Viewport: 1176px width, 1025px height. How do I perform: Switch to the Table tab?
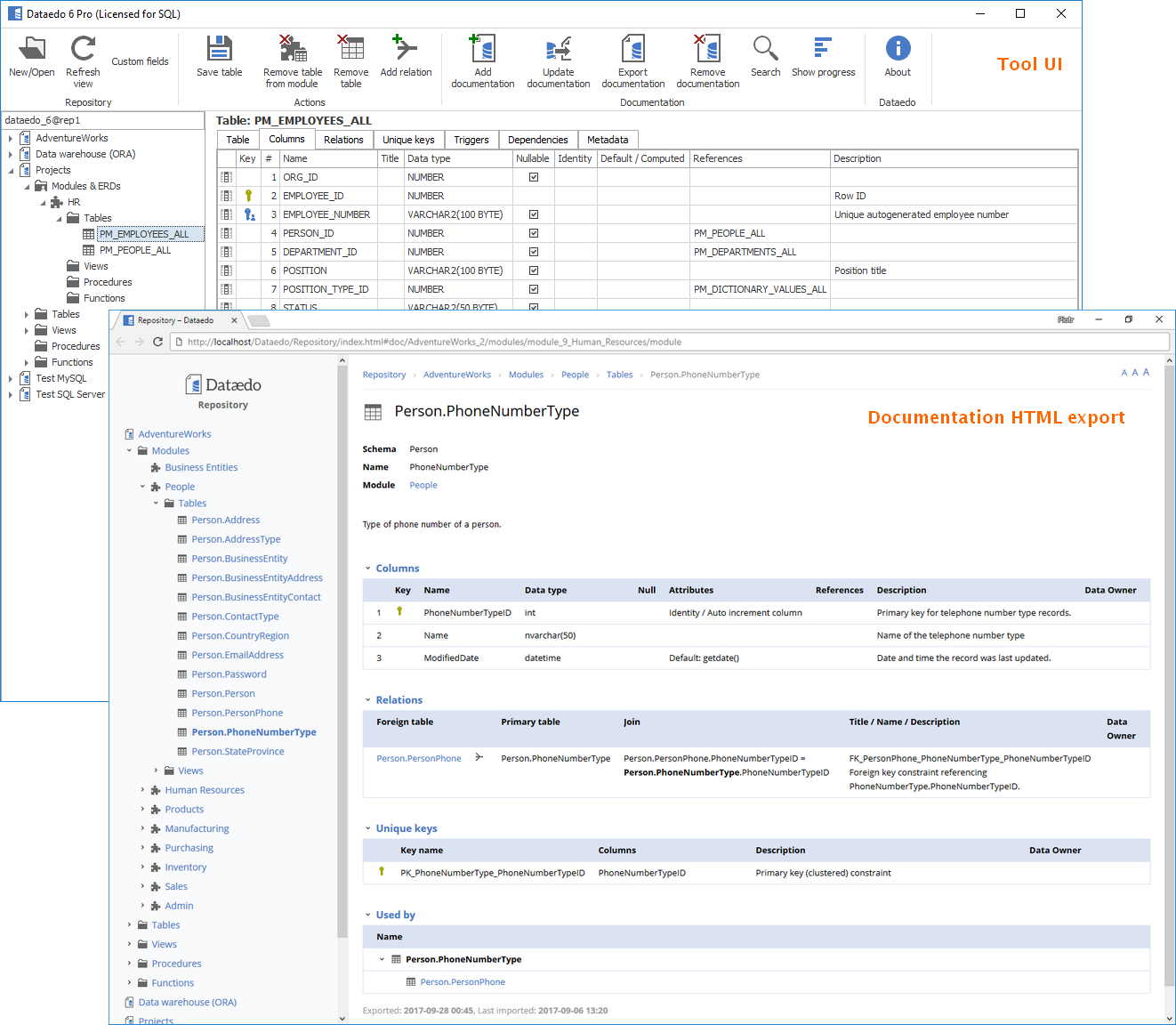(x=238, y=140)
